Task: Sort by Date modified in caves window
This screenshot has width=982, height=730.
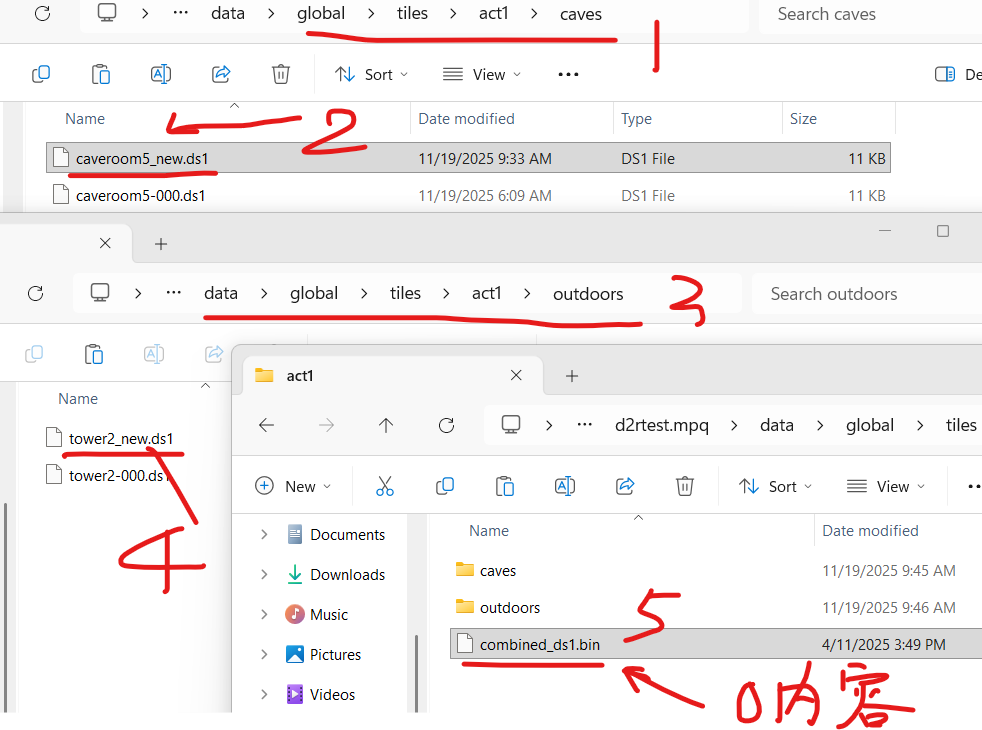Action: (466, 118)
